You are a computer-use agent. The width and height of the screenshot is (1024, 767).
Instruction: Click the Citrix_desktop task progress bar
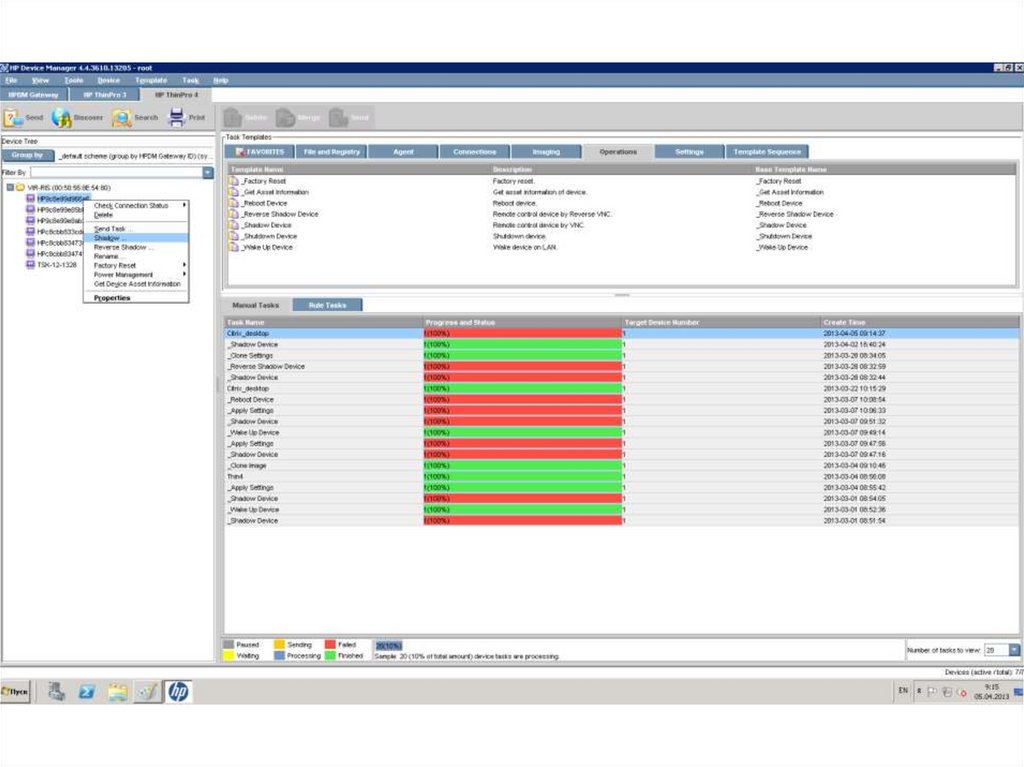(x=522, y=333)
